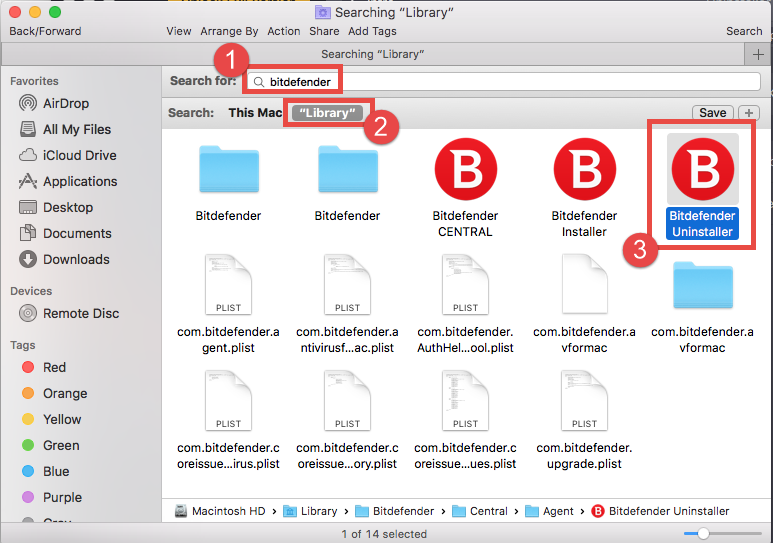
Task: Add a new Finder tab
Action: pos(758,54)
